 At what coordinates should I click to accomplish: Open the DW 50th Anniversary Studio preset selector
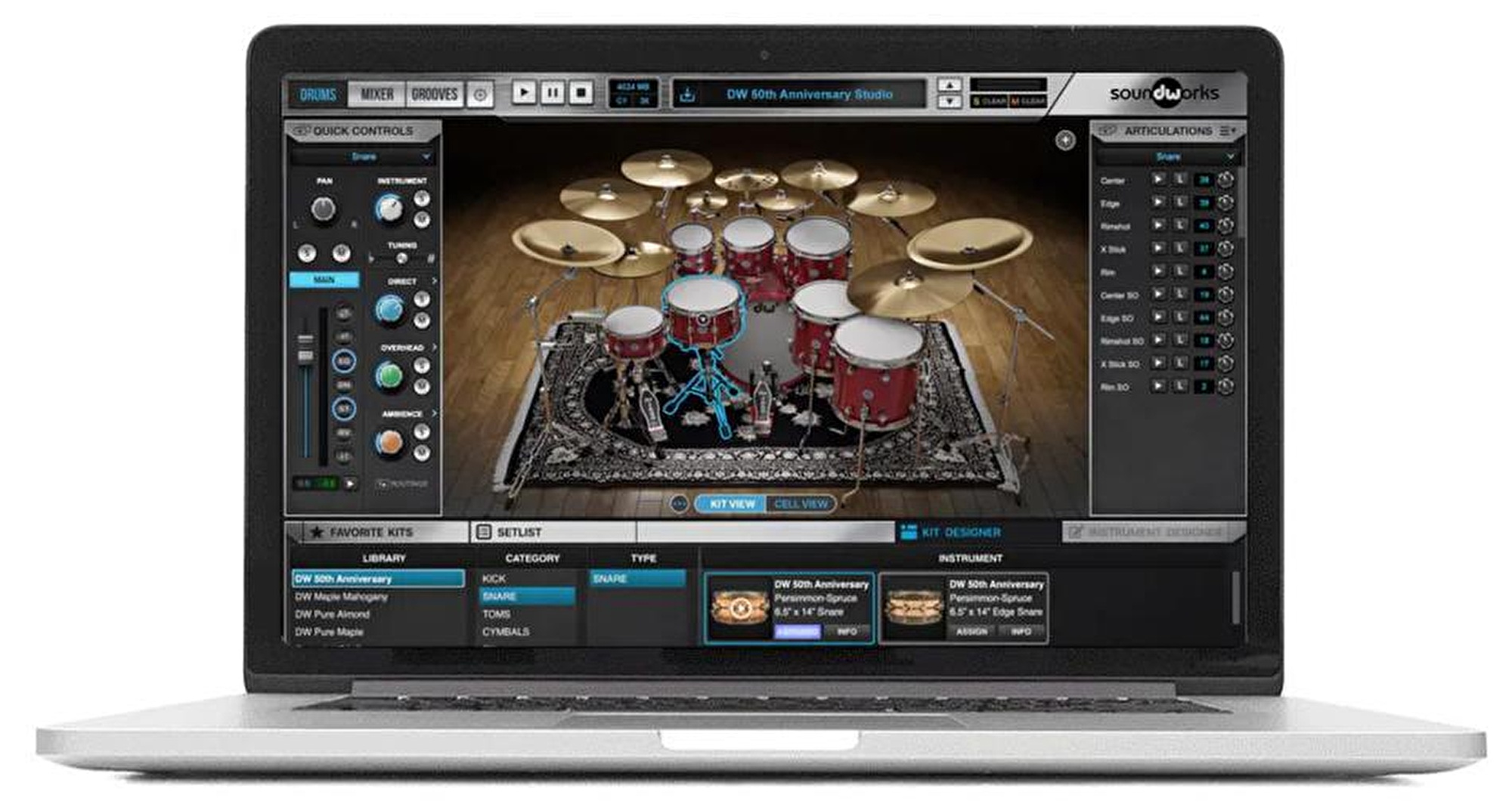(810, 94)
